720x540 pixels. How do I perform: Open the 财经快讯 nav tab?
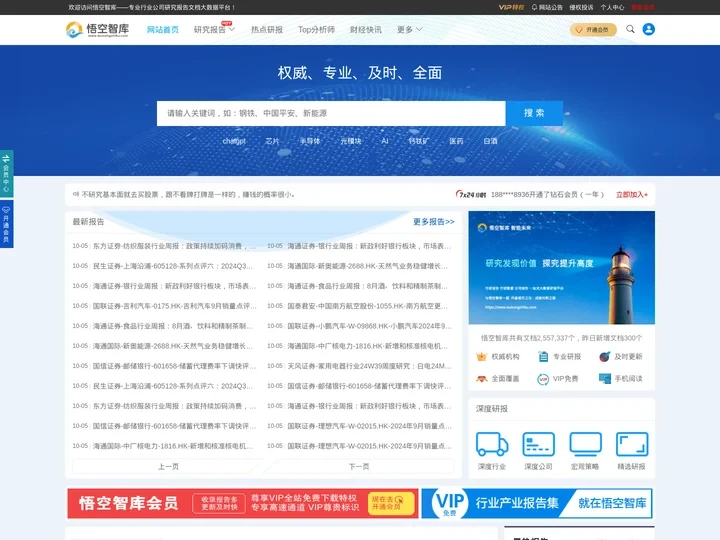pos(366,30)
